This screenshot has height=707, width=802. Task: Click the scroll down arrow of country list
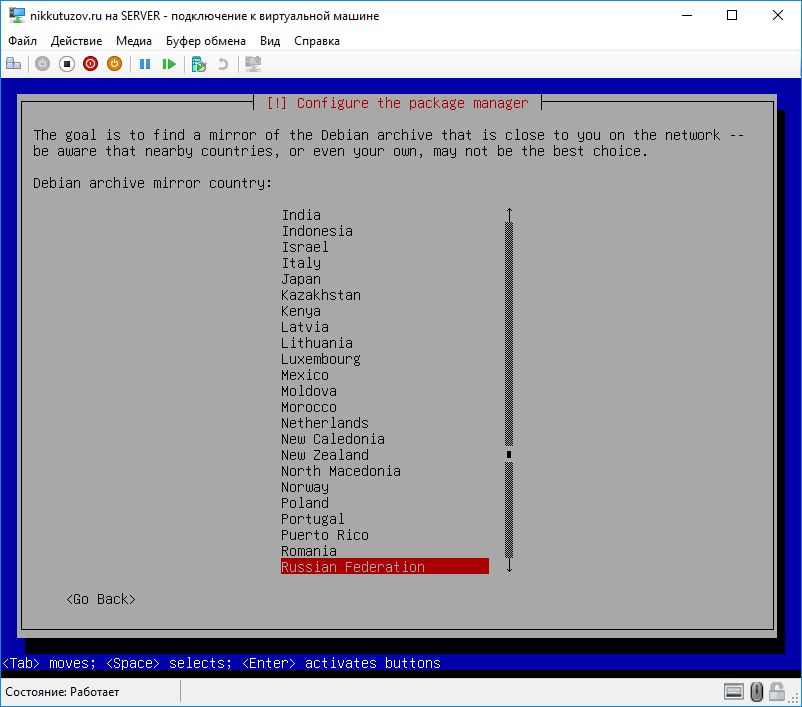(509, 566)
